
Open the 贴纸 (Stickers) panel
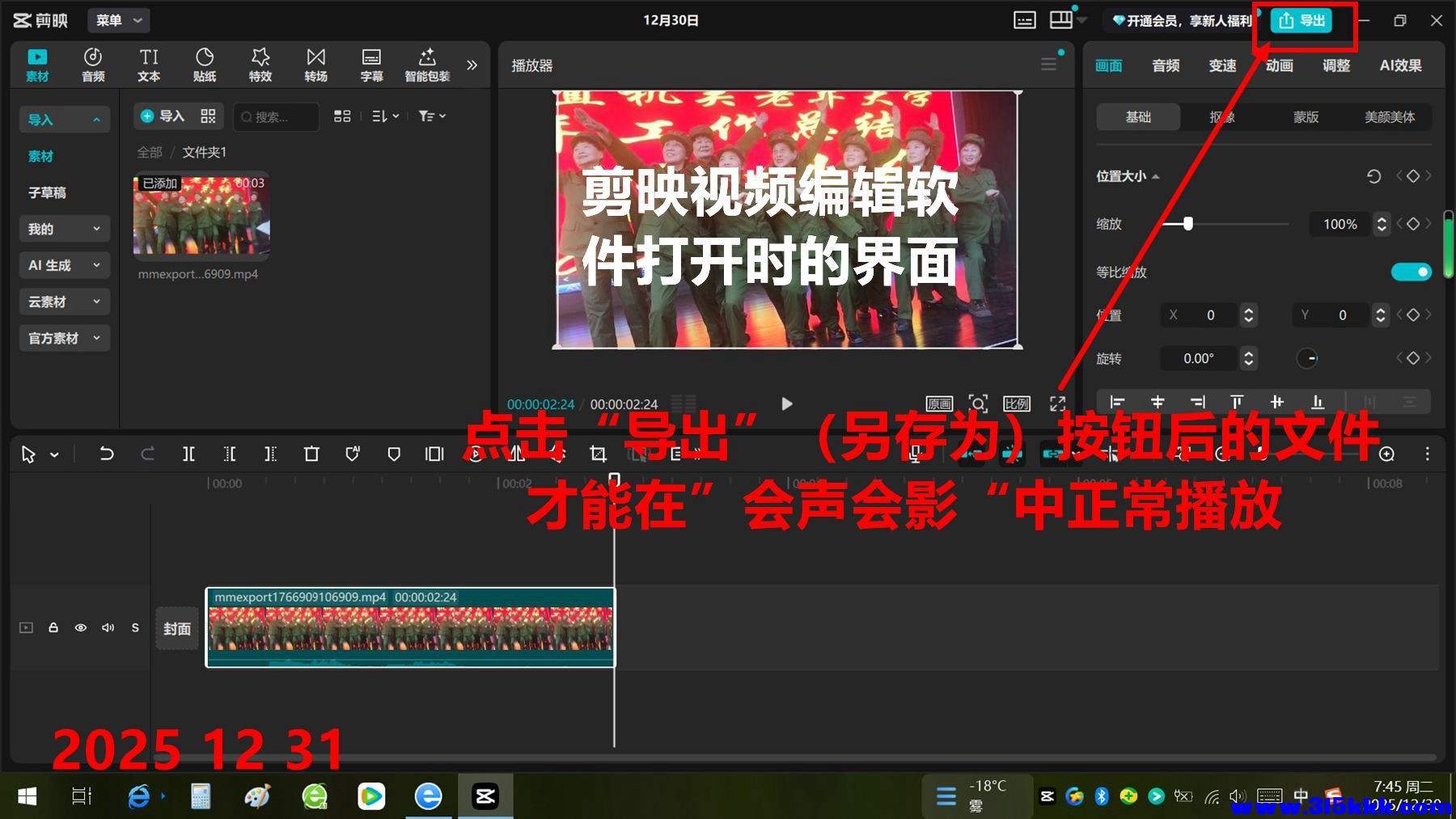tap(205, 64)
